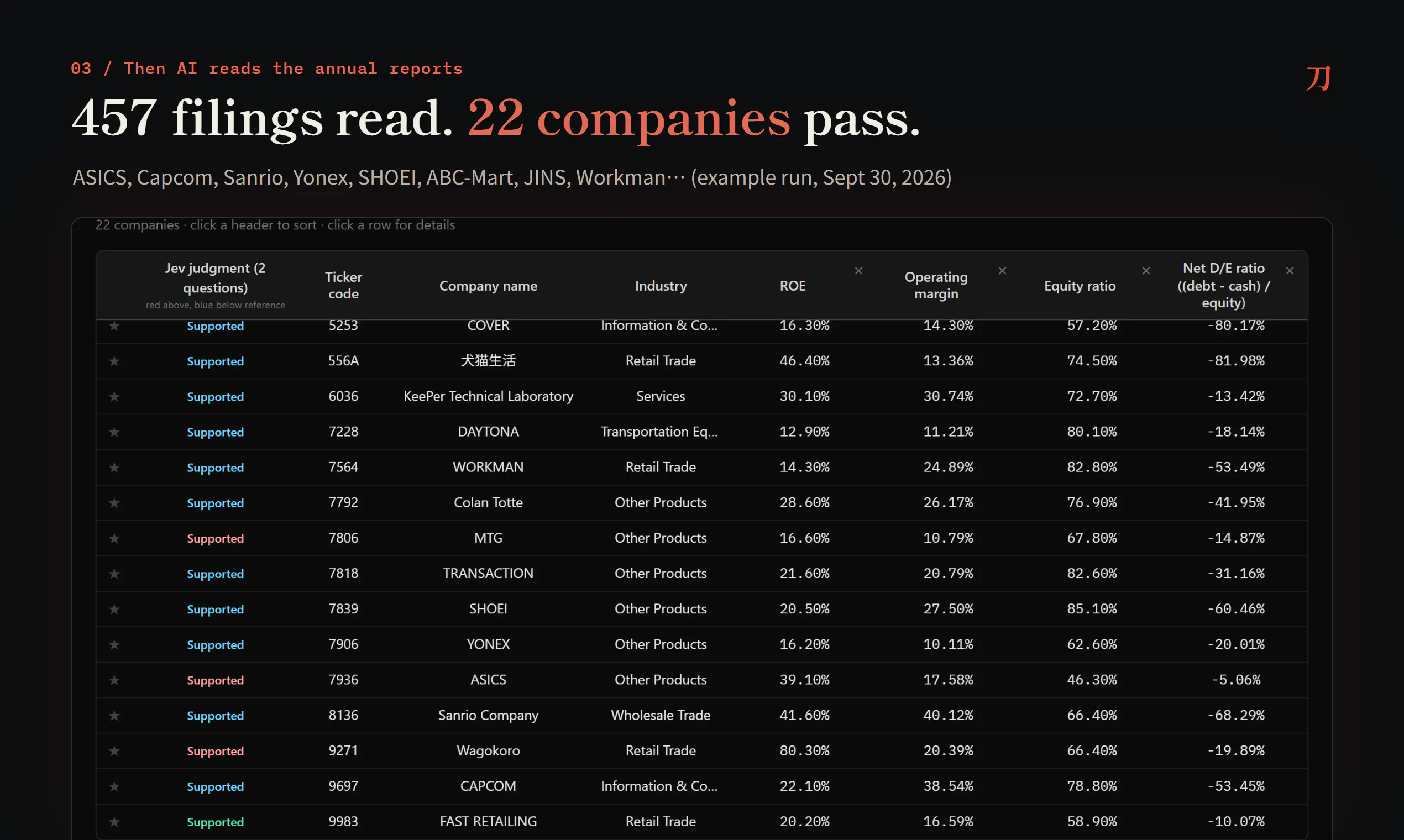The height and width of the screenshot is (840, 1404).
Task: Star the ASICS row
Action: pyautogui.click(x=114, y=680)
